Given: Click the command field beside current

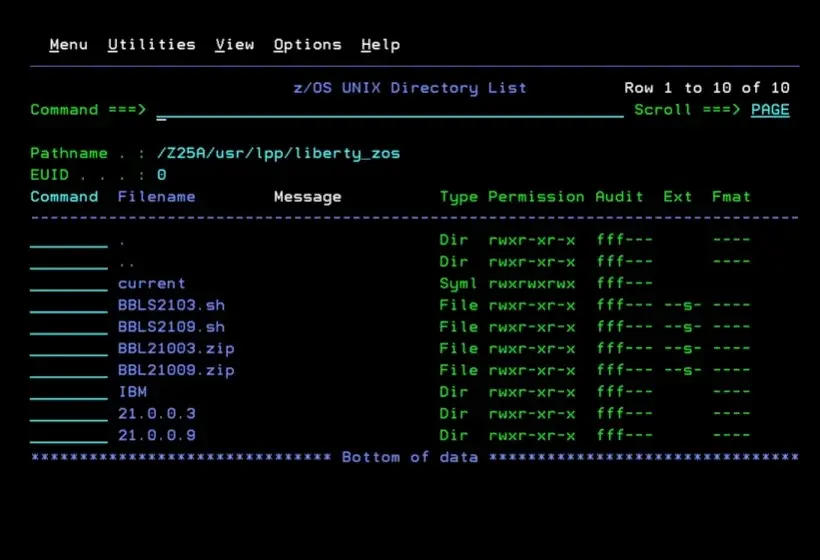Looking at the screenshot, I should [x=69, y=284].
